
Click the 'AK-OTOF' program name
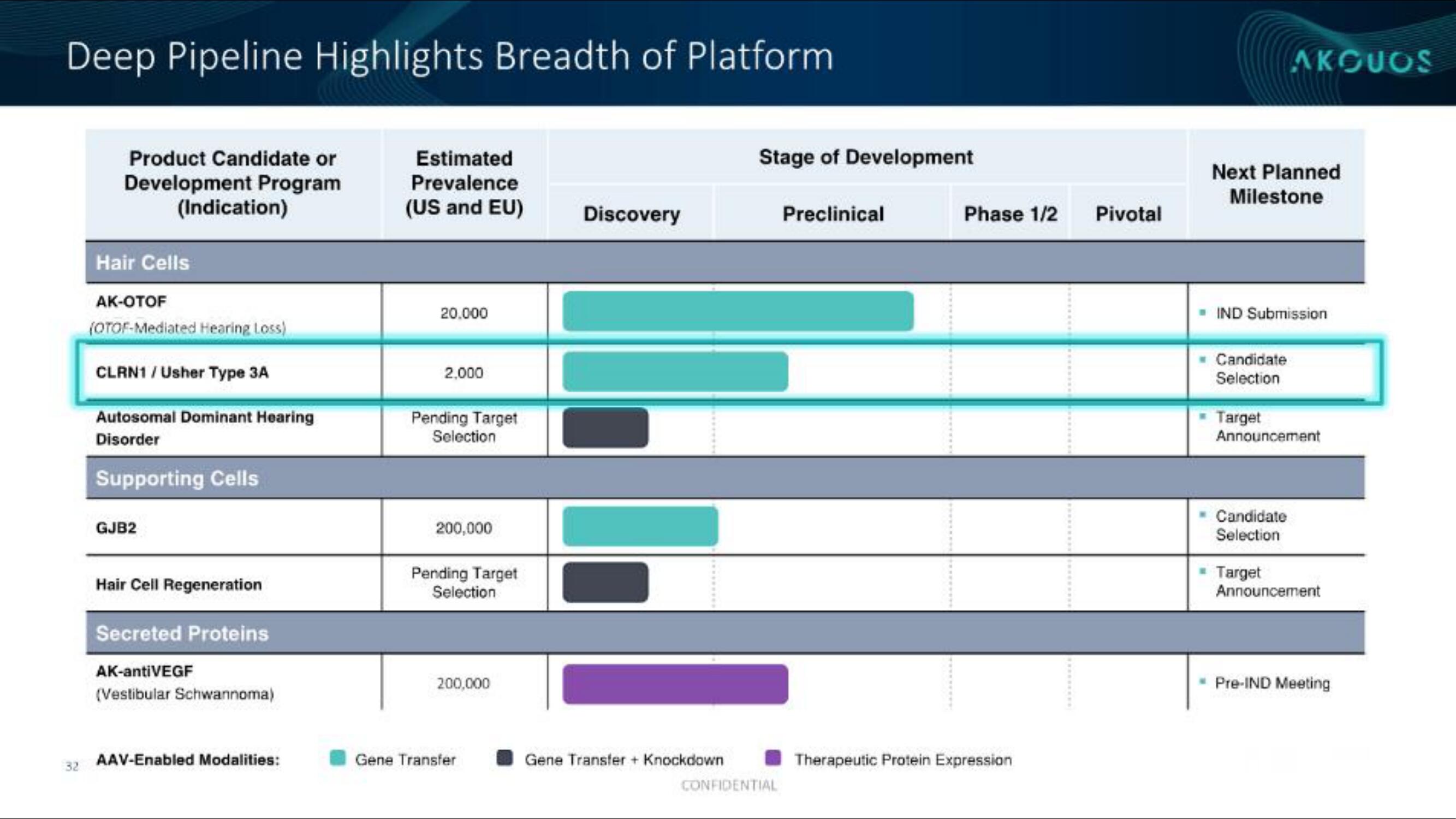click(x=131, y=301)
